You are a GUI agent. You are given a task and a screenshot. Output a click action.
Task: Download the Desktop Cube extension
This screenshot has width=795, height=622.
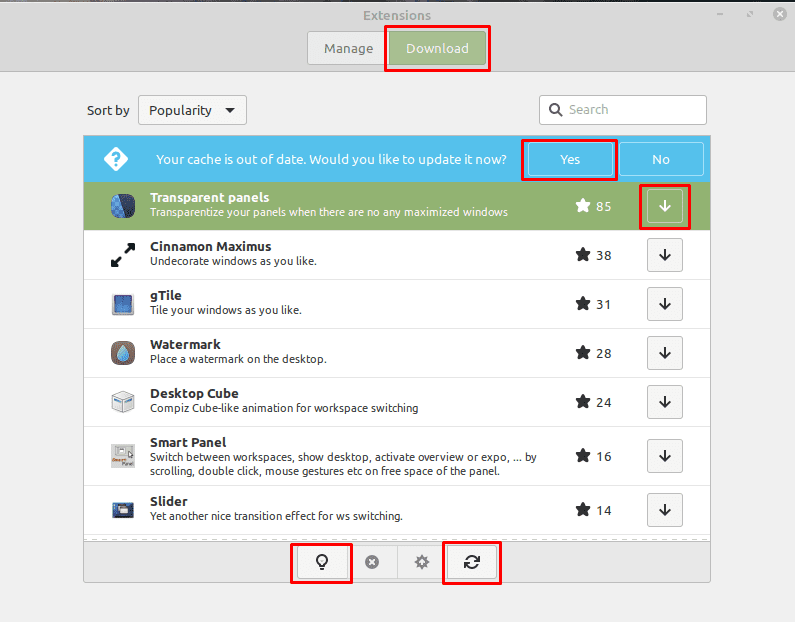pyautogui.click(x=665, y=402)
